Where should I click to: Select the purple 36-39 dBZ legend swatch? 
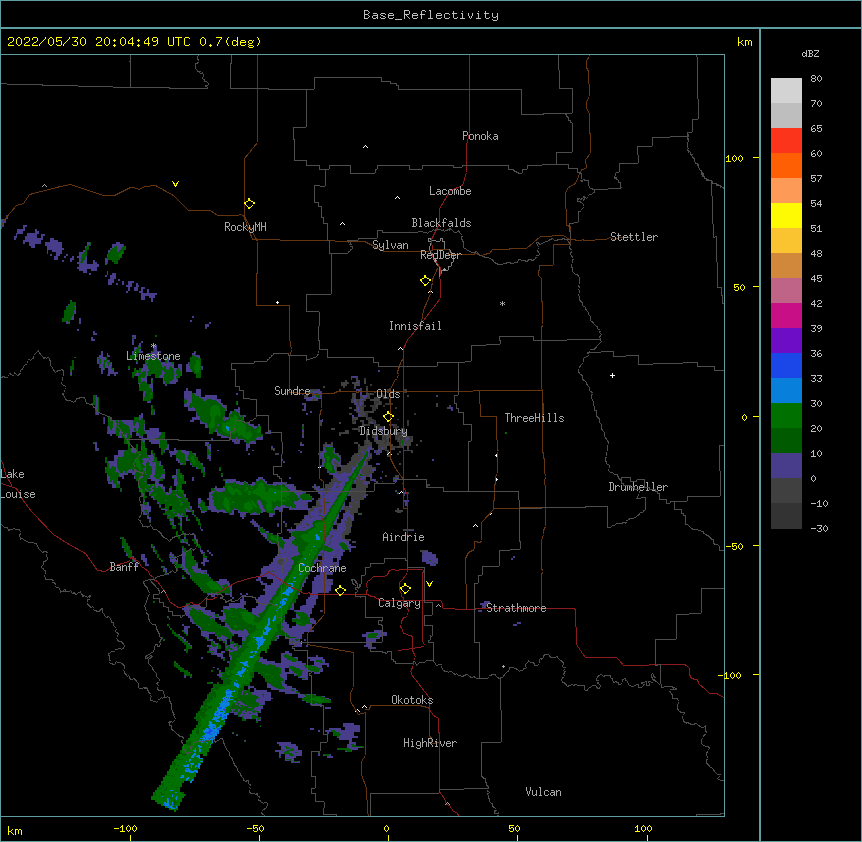pyautogui.click(x=786, y=340)
